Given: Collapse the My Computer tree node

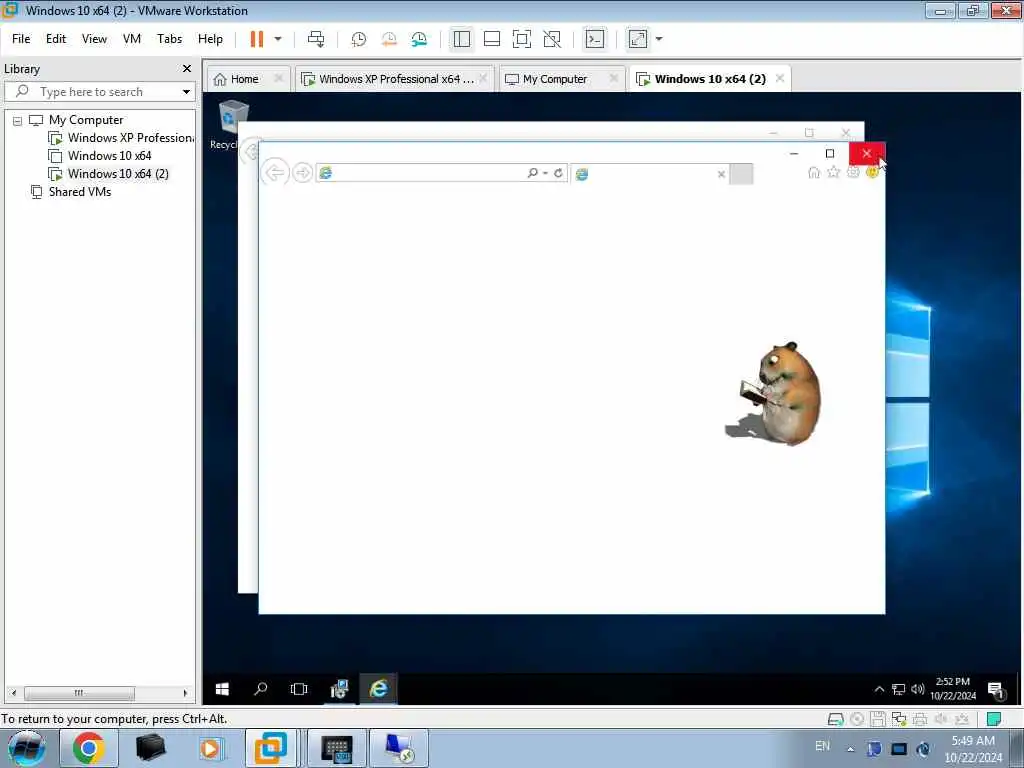Looking at the screenshot, I should pyautogui.click(x=18, y=121).
